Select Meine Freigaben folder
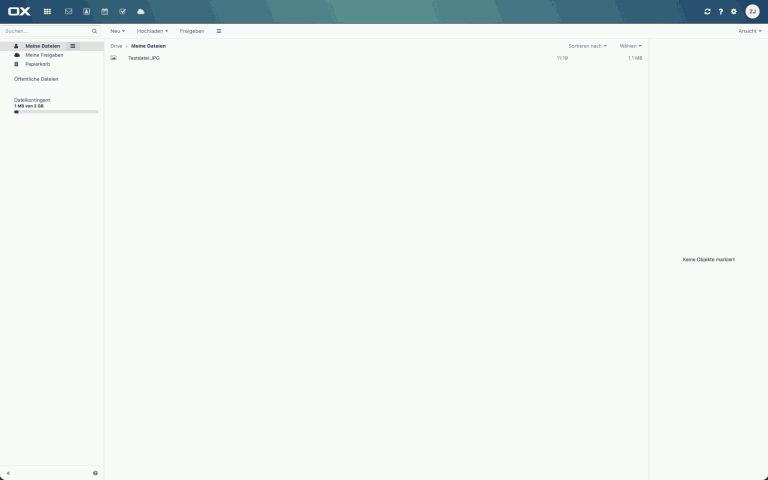 click(x=44, y=55)
